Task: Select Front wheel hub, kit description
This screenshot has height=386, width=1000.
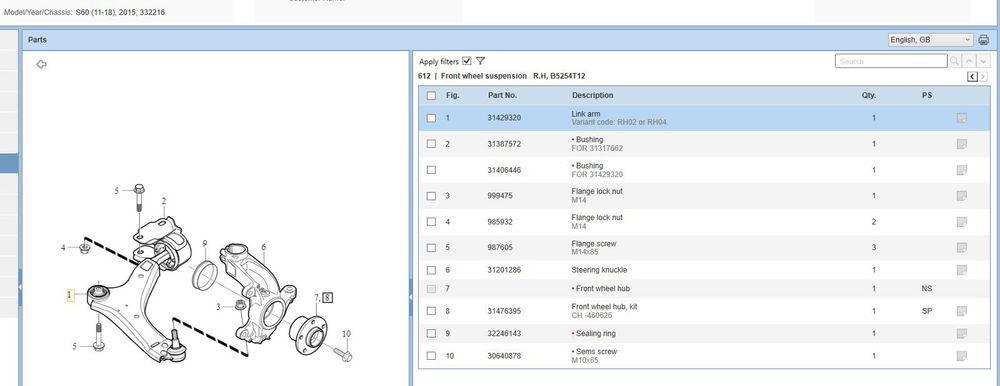Action: point(605,307)
